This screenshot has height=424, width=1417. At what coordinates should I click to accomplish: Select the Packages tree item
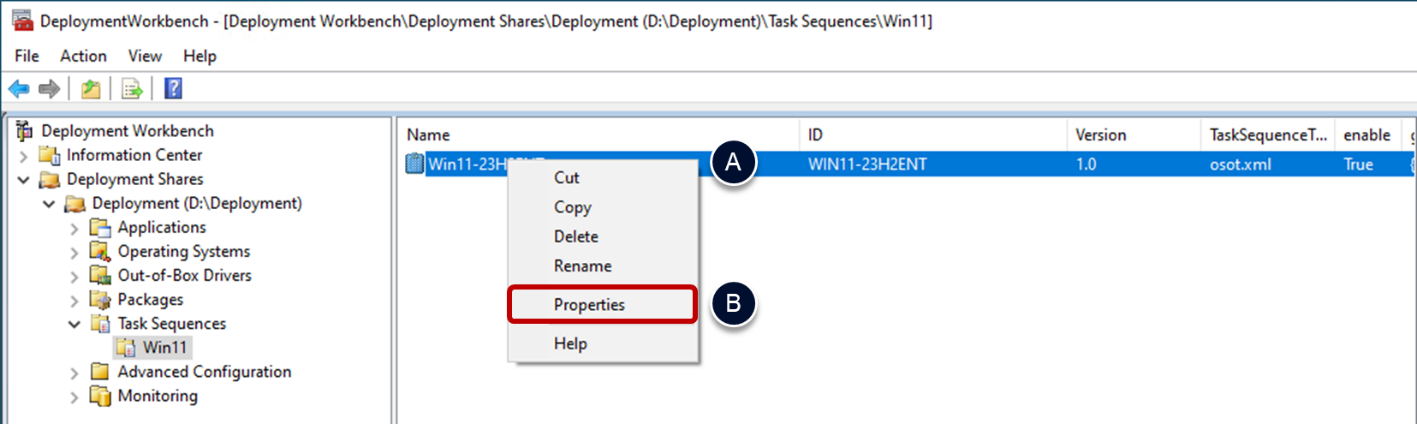(x=150, y=300)
